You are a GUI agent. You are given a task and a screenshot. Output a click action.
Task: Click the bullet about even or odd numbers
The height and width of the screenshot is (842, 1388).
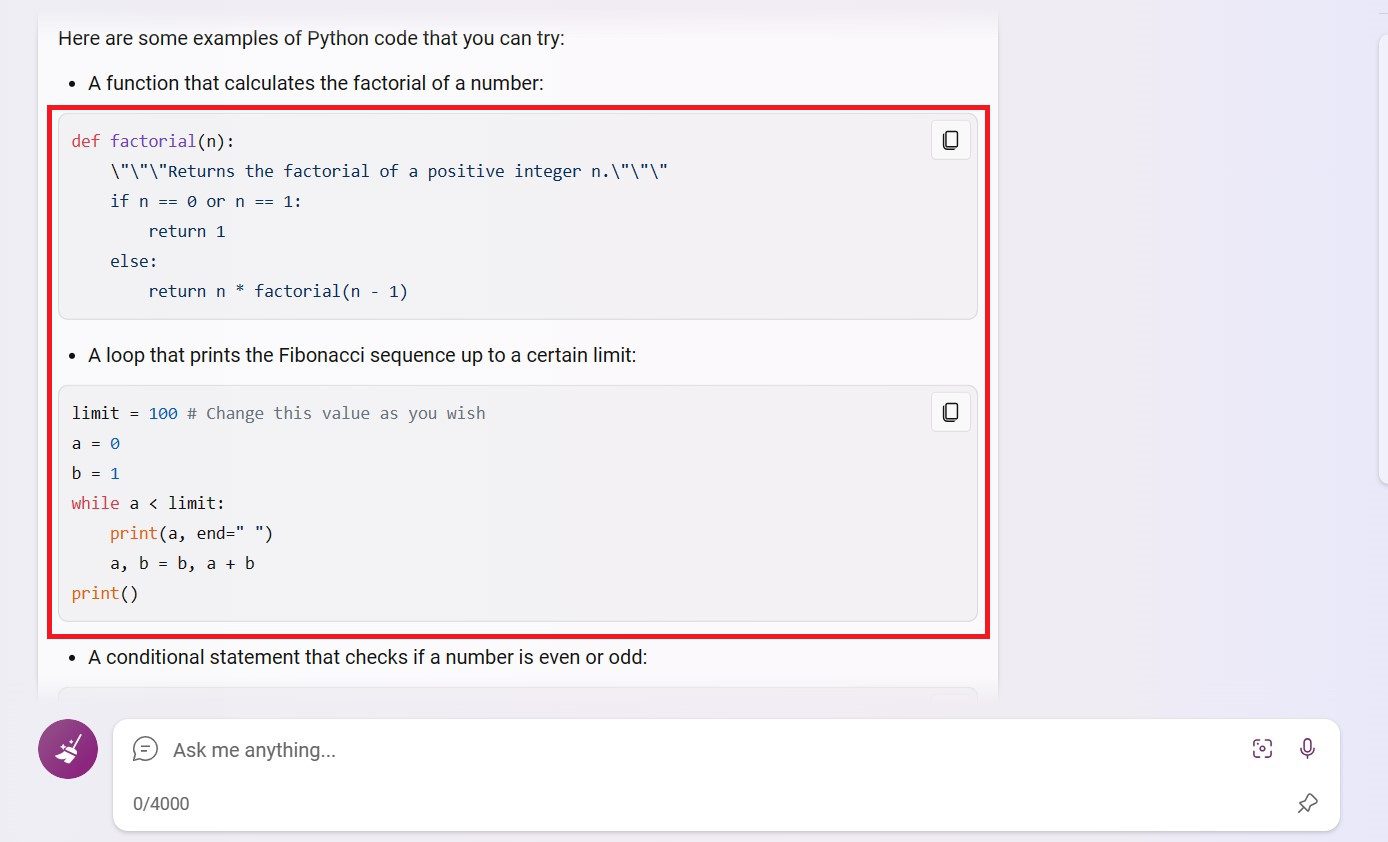(368, 657)
